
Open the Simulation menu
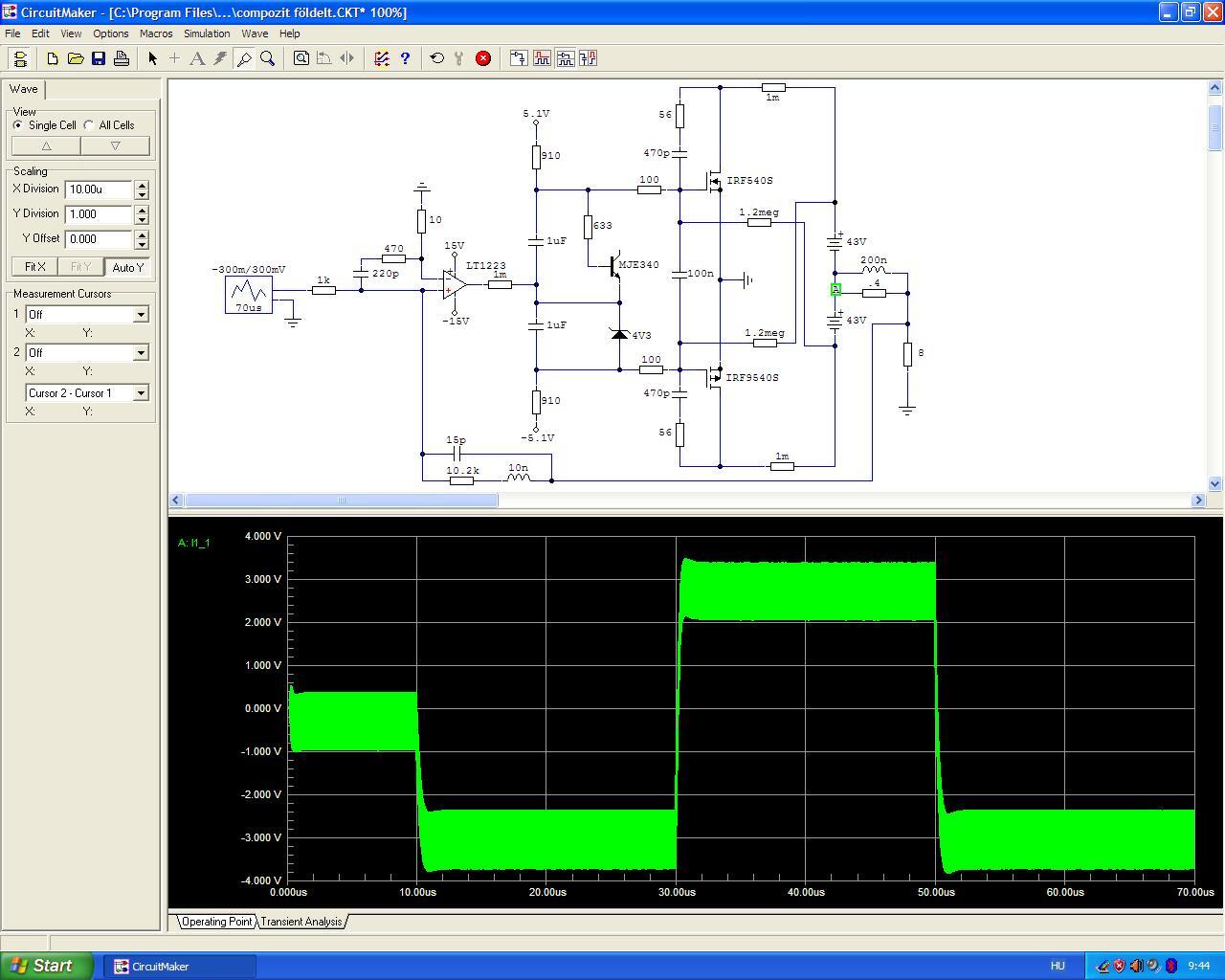pyautogui.click(x=207, y=33)
